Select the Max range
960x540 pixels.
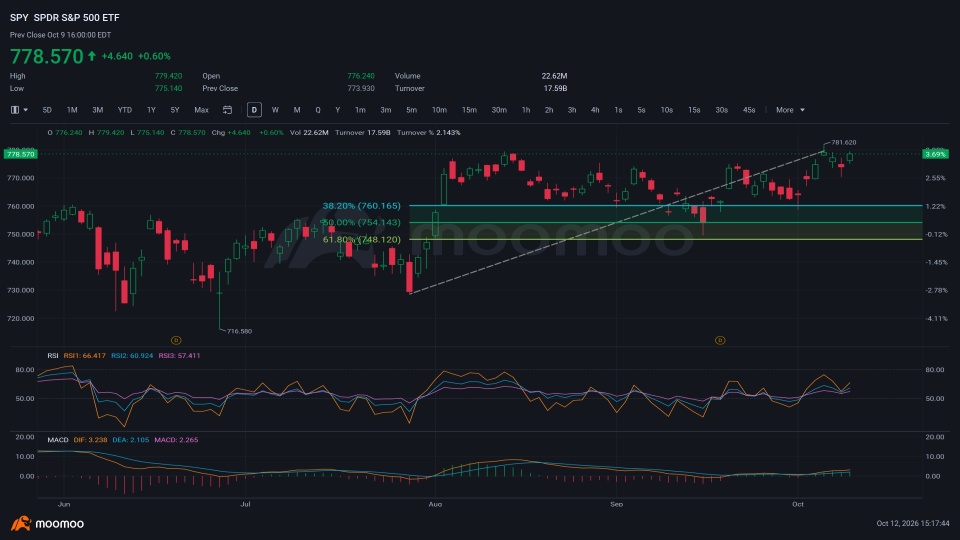[x=201, y=110]
